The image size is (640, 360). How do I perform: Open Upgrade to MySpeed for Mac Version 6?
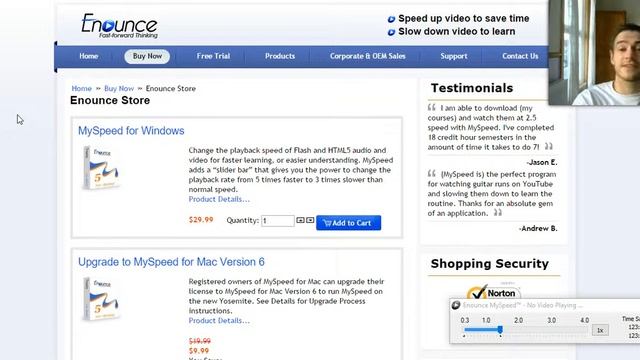click(x=171, y=262)
